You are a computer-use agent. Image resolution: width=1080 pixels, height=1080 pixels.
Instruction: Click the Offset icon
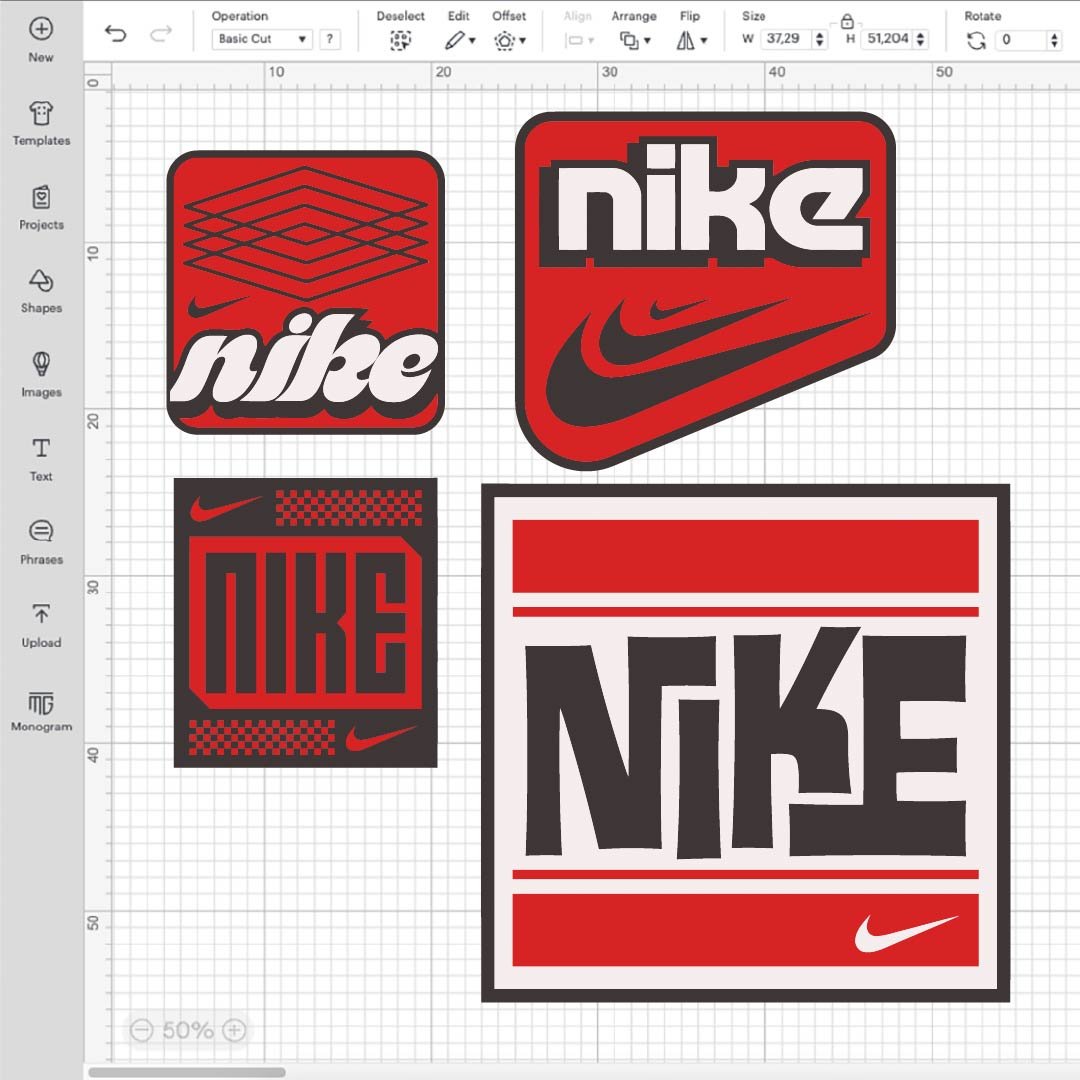(x=504, y=41)
